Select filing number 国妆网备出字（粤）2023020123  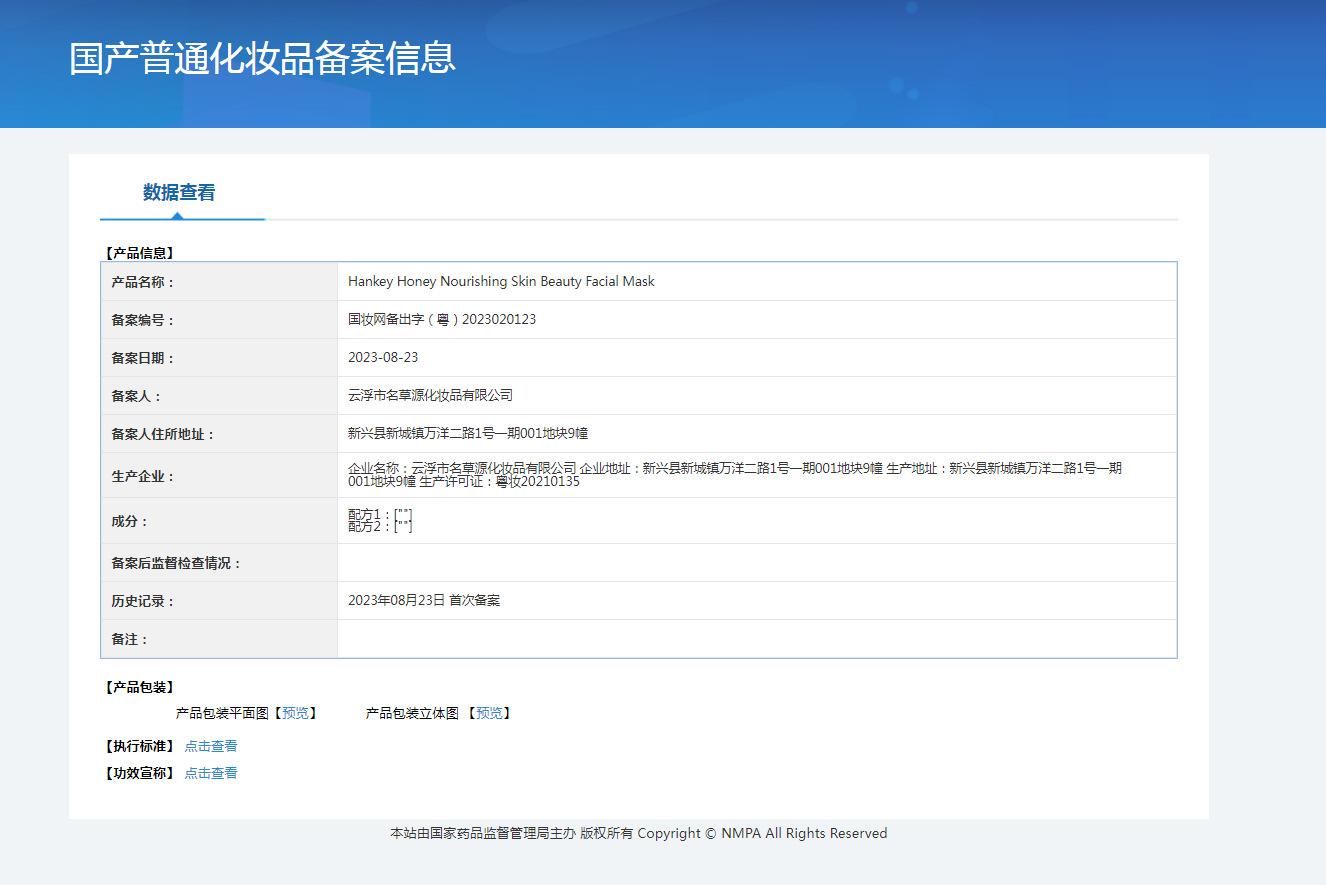tap(442, 319)
